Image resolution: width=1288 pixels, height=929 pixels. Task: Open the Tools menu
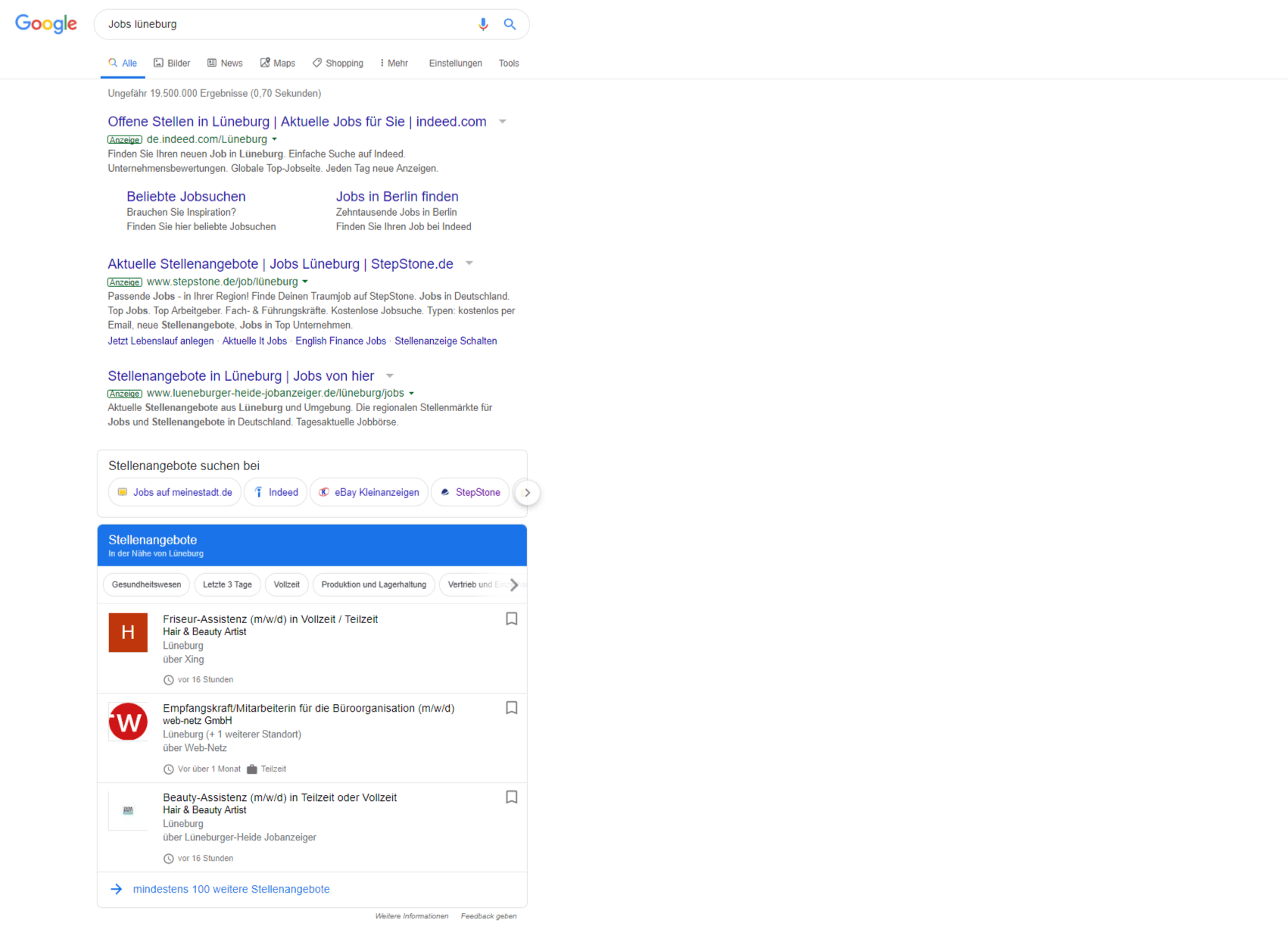(509, 64)
